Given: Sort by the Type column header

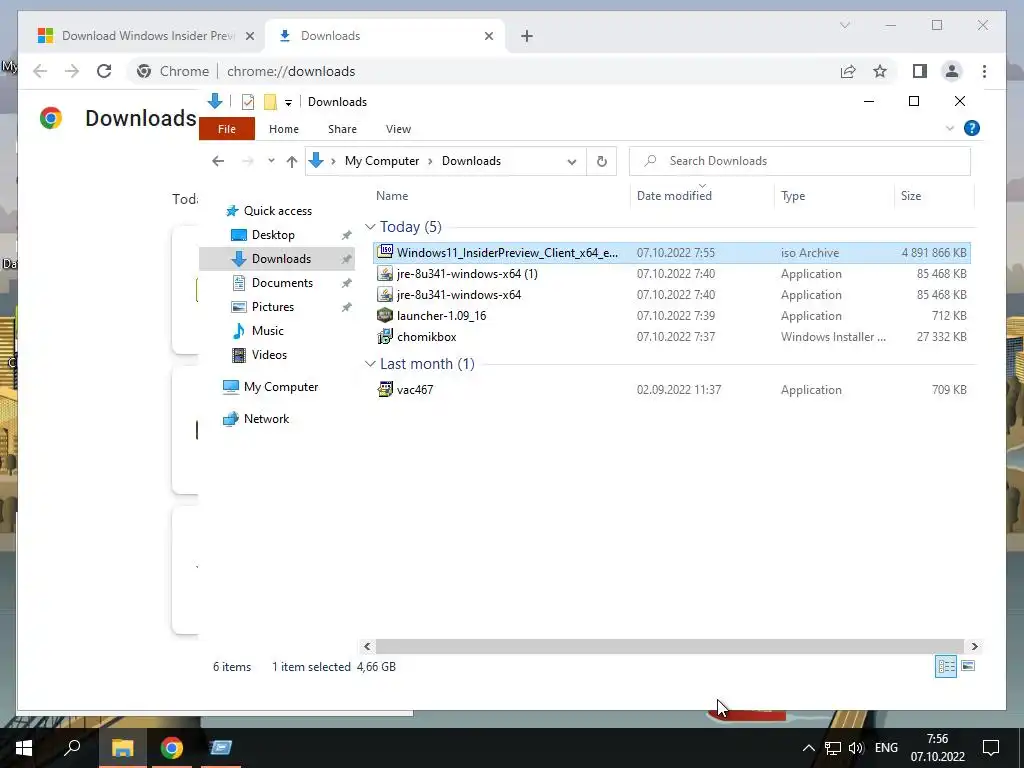Looking at the screenshot, I should pyautogui.click(x=793, y=195).
